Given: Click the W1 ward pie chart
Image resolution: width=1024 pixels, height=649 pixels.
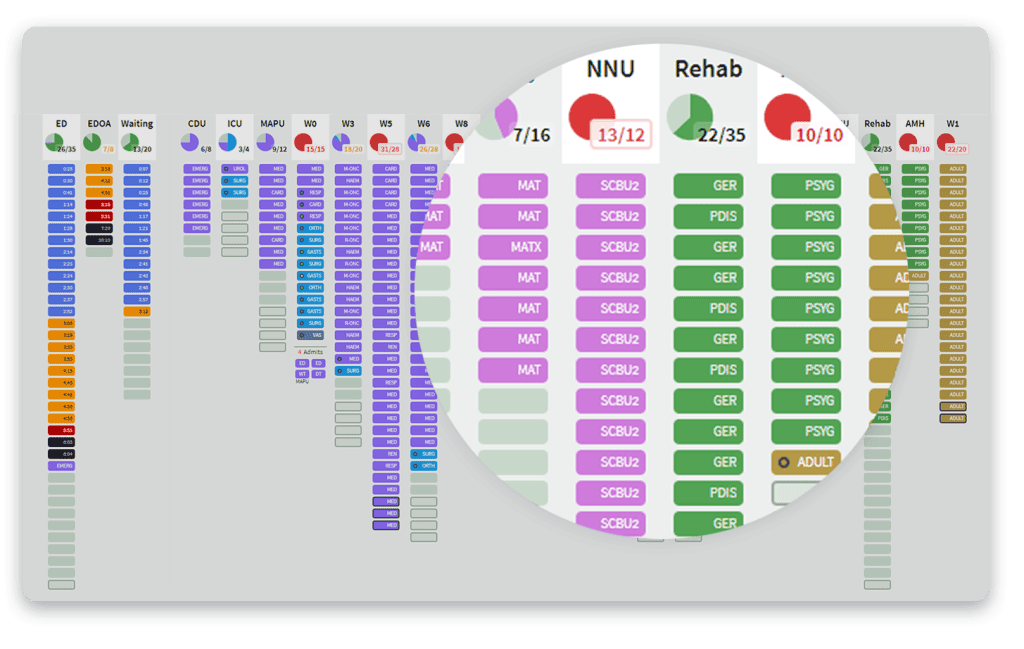Looking at the screenshot, I should pyautogui.click(x=945, y=143).
